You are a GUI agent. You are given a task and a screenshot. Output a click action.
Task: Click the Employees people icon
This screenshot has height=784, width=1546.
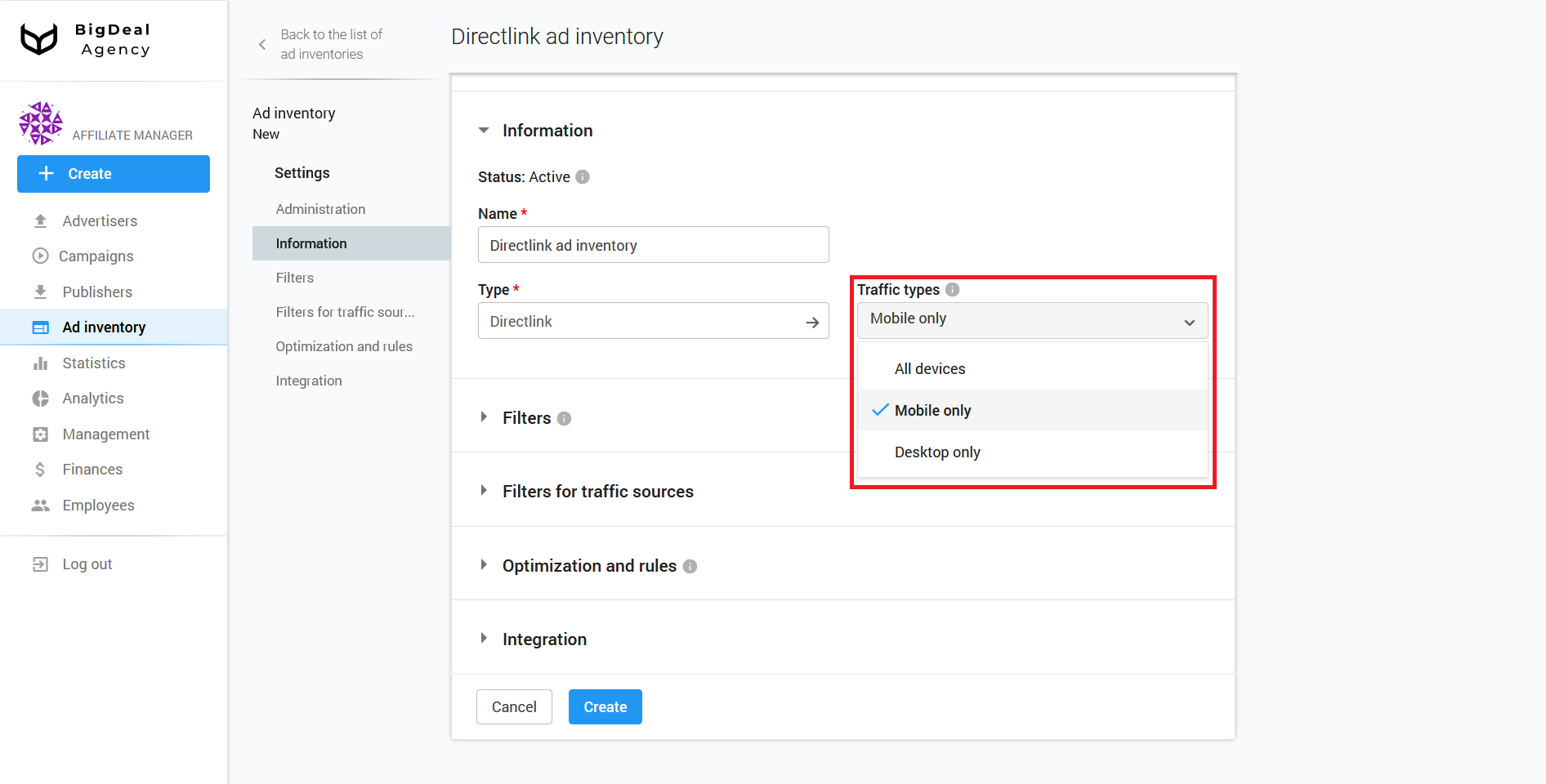[41, 505]
